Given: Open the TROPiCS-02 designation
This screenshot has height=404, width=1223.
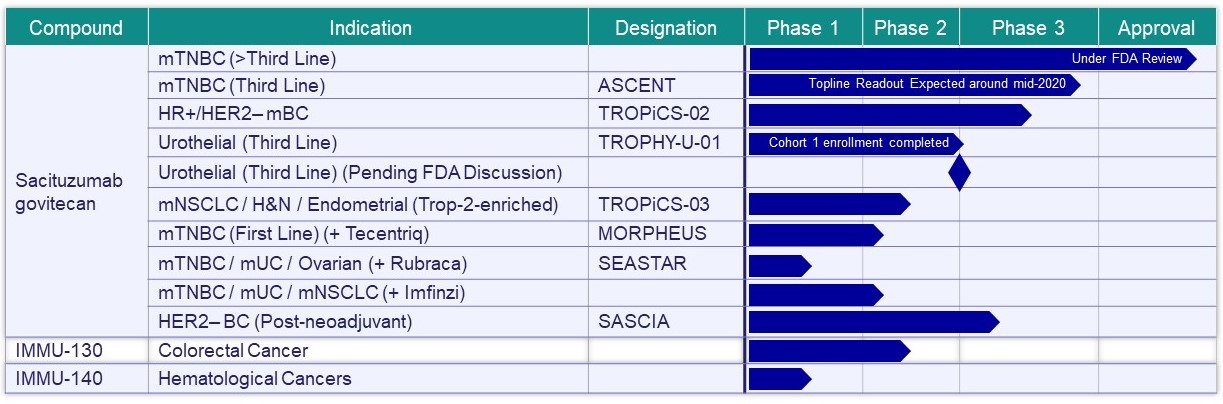Looking at the screenshot, I should pos(654,114).
